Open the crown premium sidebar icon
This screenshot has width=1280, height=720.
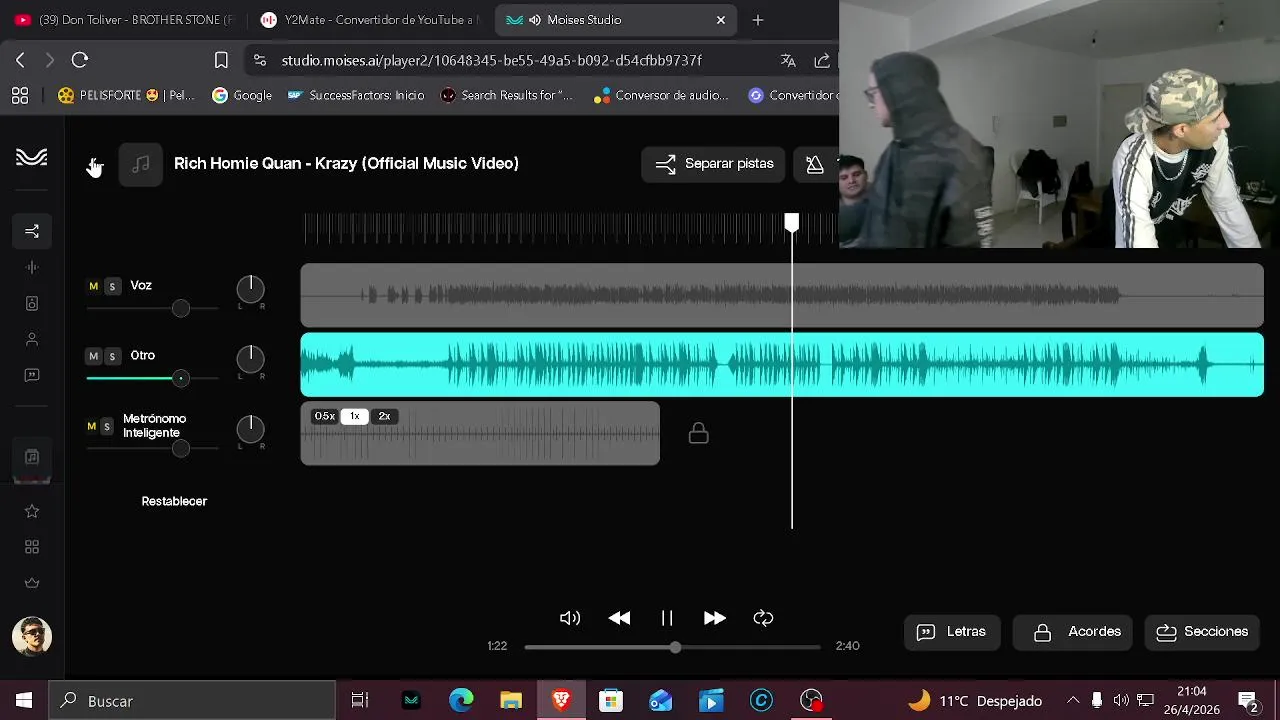click(x=32, y=583)
